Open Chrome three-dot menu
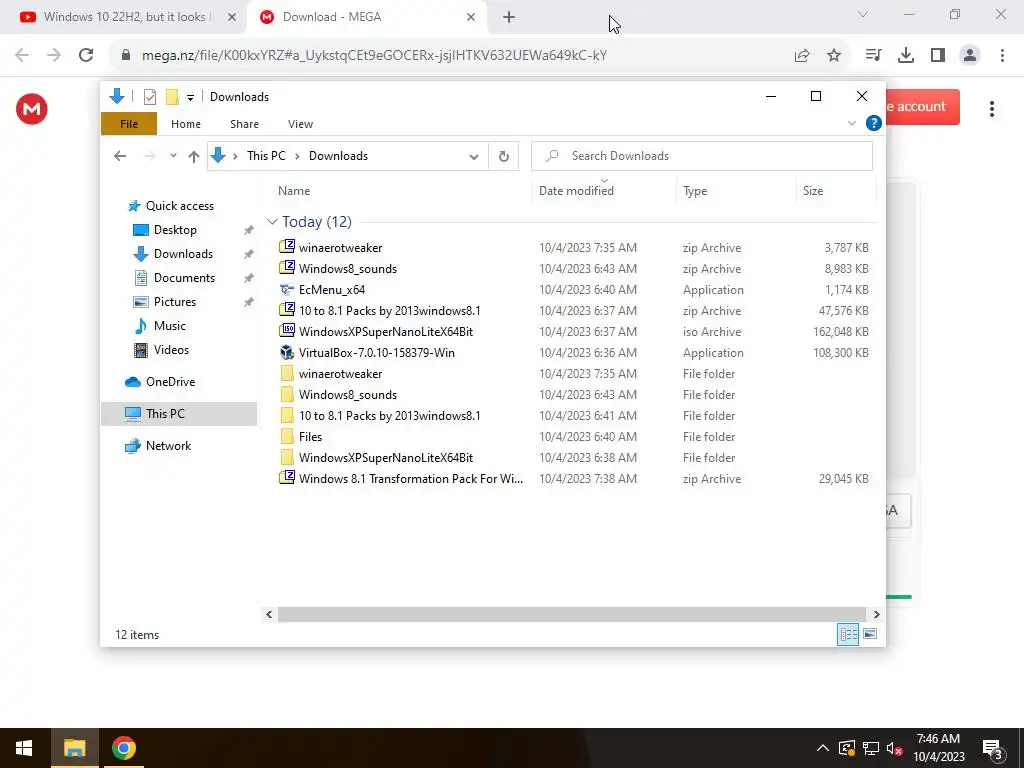This screenshot has height=768, width=1024. [x=1002, y=55]
